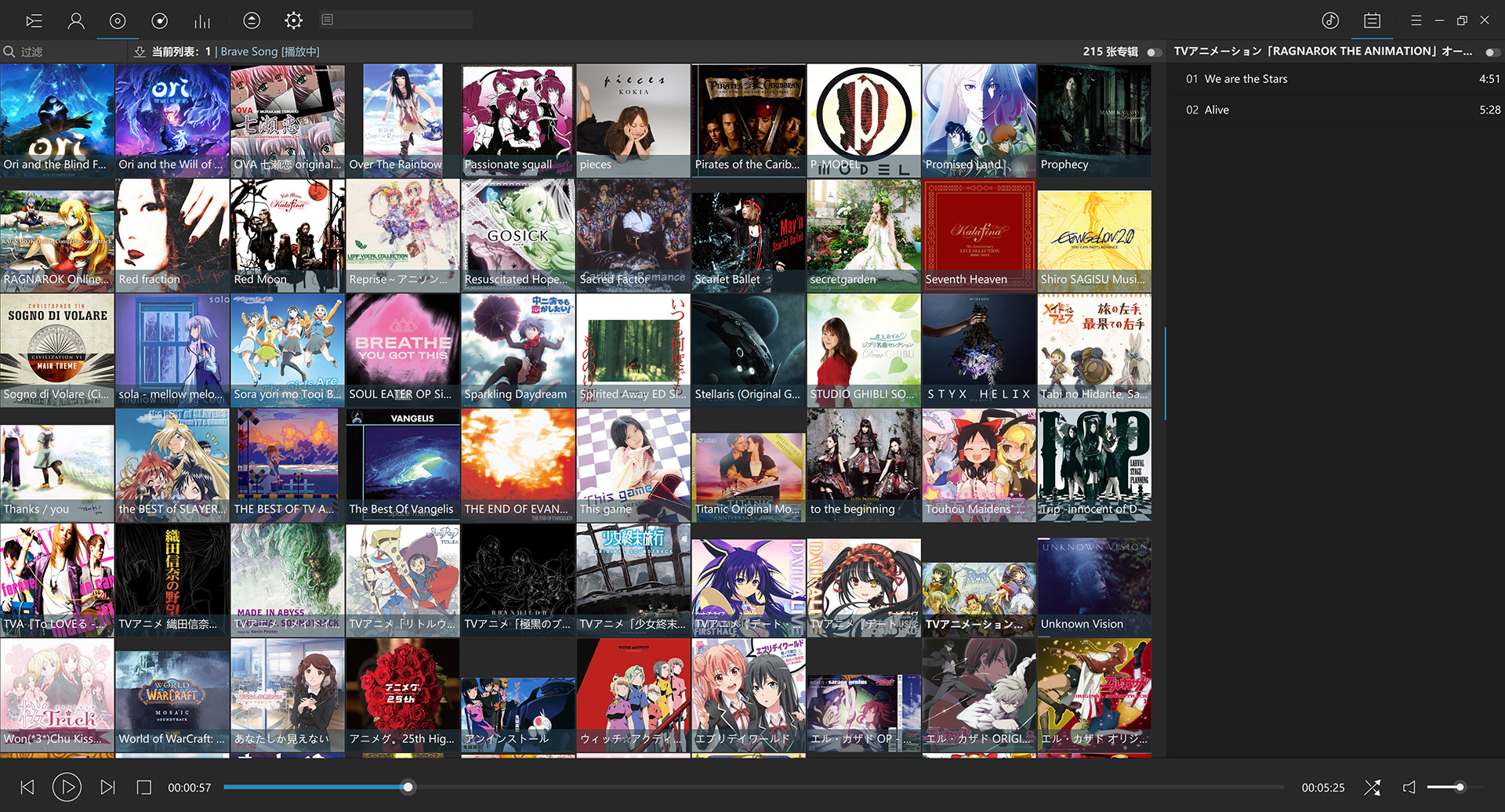Open the playlist view icon

coord(34,21)
